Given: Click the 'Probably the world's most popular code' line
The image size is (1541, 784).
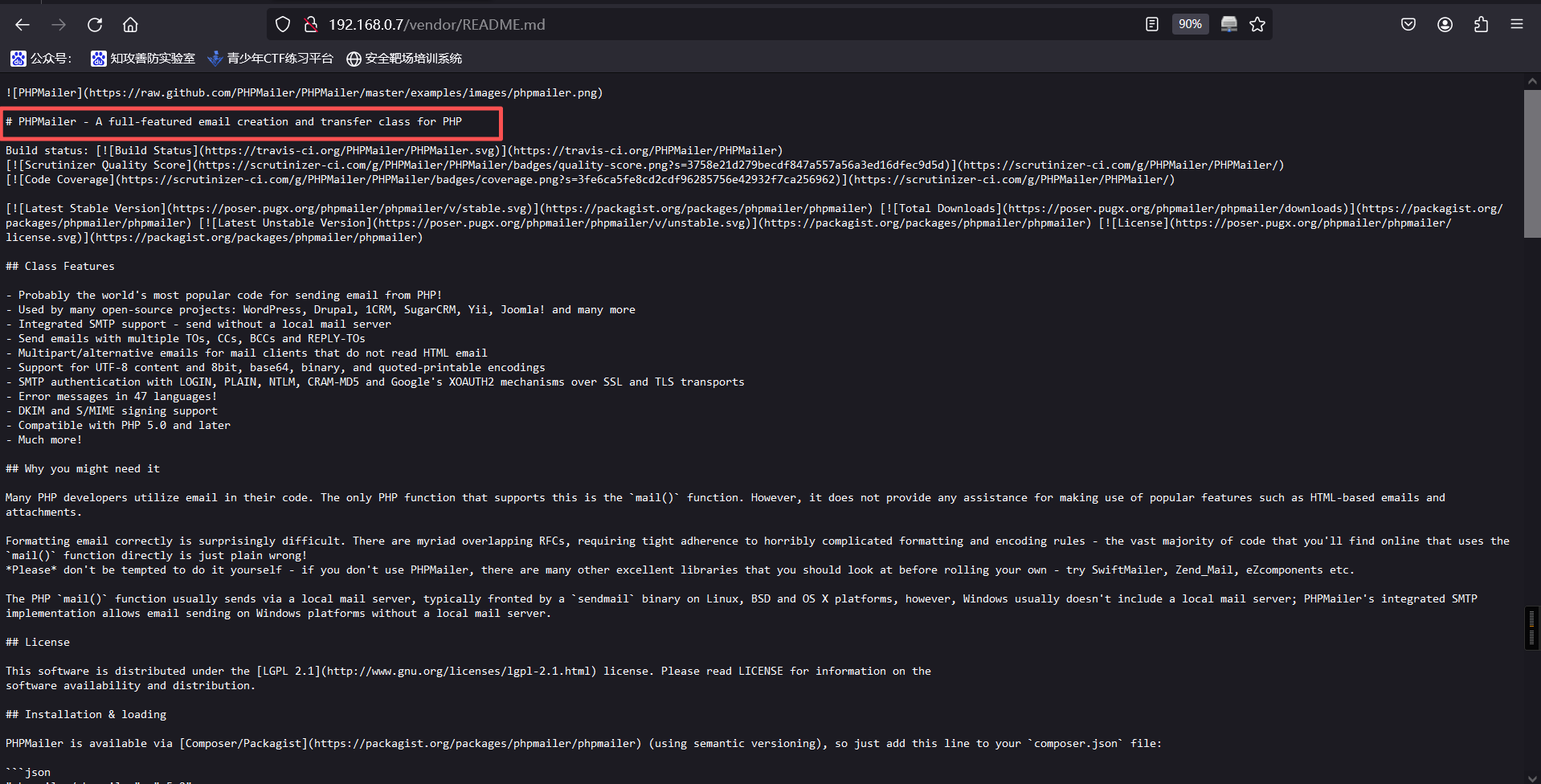Looking at the screenshot, I should [224, 296].
